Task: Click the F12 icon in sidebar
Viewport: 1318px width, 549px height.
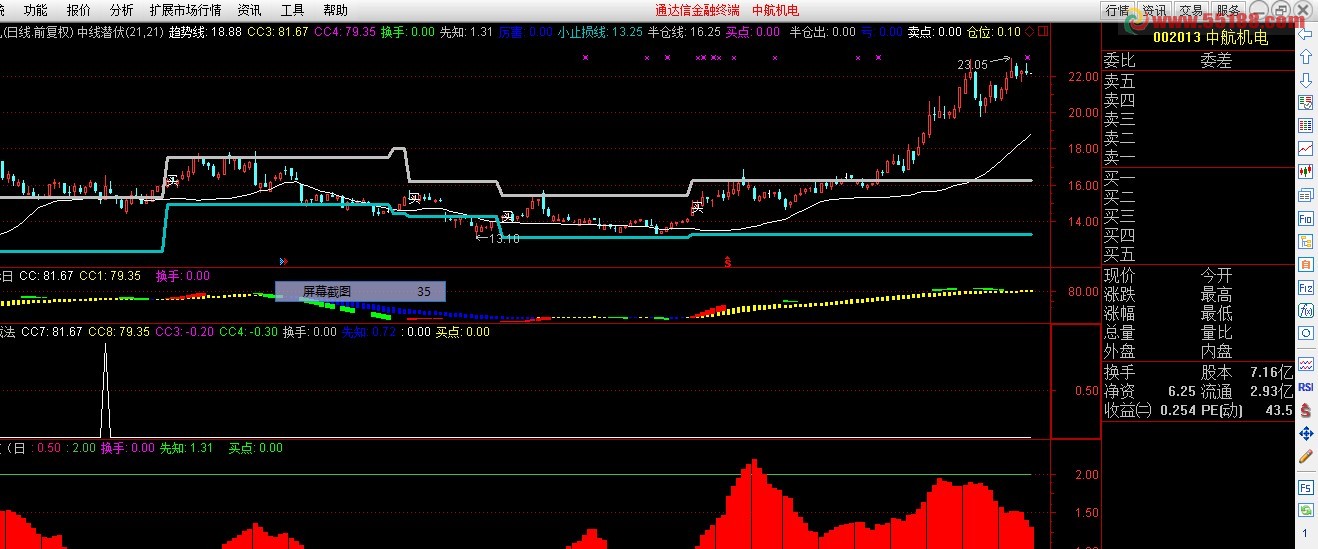Action: point(1305,287)
